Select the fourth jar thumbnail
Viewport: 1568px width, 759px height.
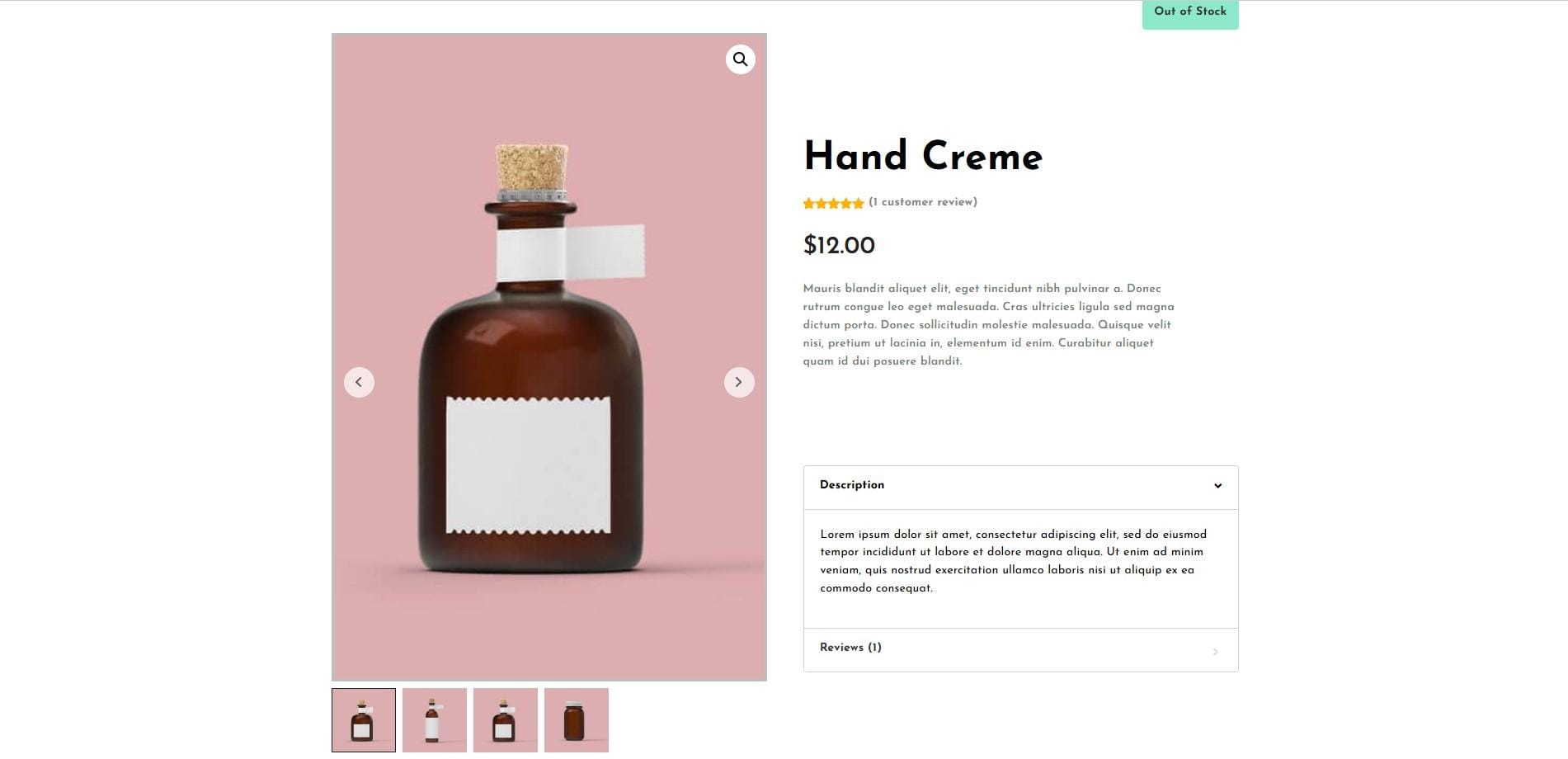click(577, 720)
